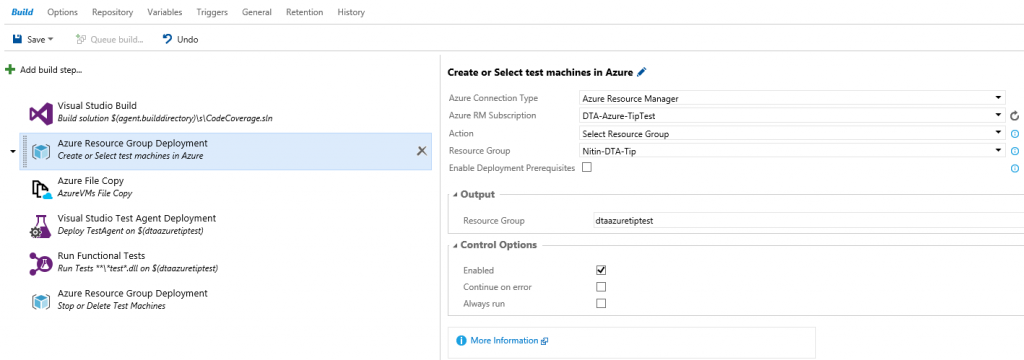Switch to the General tab
The width and height of the screenshot is (1024, 360).
click(x=257, y=12)
